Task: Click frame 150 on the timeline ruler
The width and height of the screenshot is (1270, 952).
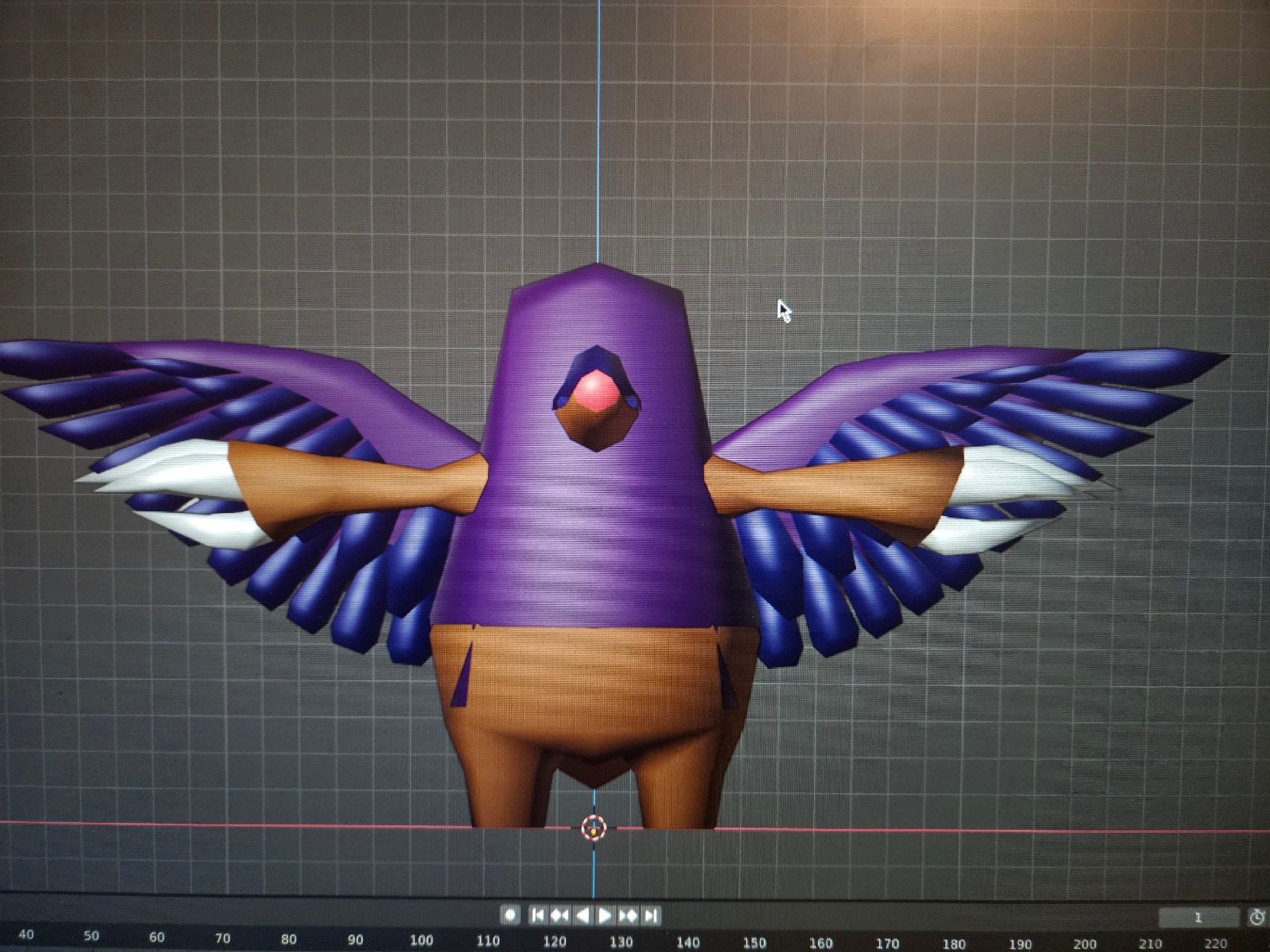Action: tap(755, 943)
